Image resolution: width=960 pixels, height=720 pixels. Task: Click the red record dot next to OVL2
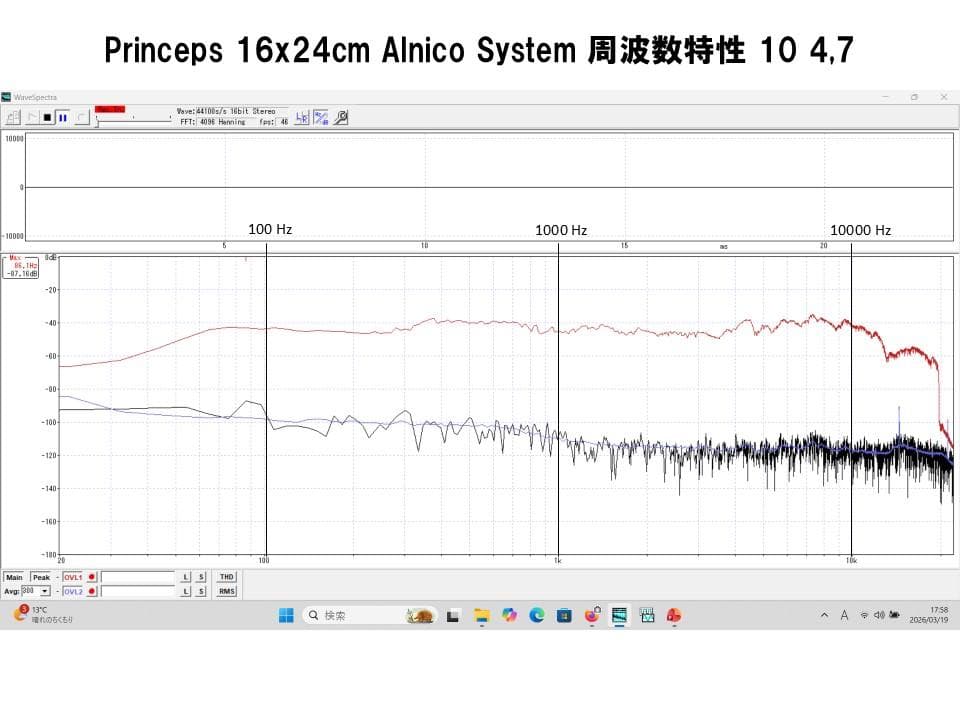point(91,591)
